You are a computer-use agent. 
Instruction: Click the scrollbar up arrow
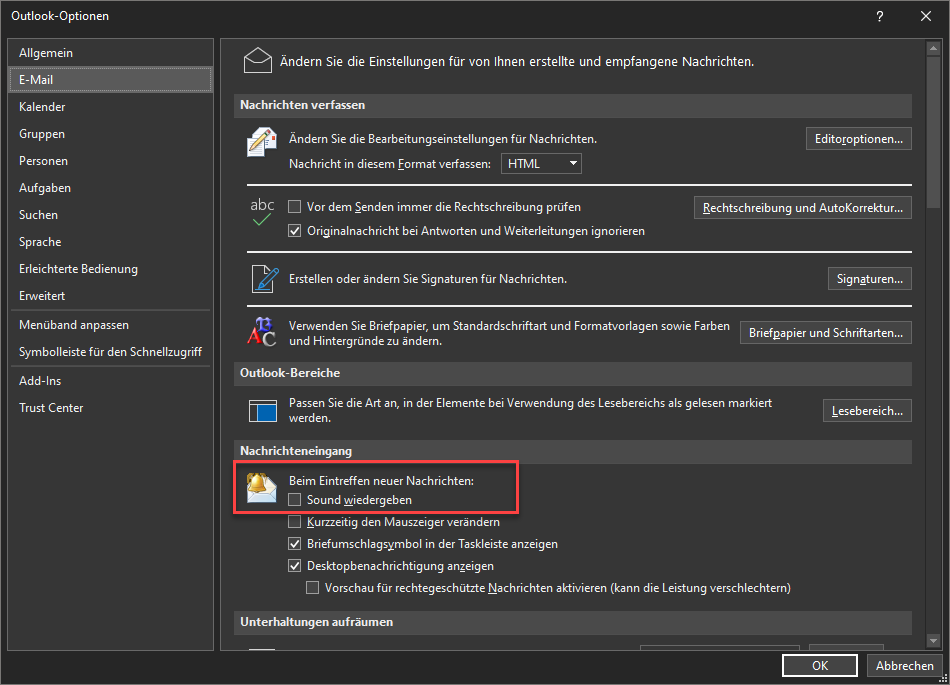pos(933,48)
